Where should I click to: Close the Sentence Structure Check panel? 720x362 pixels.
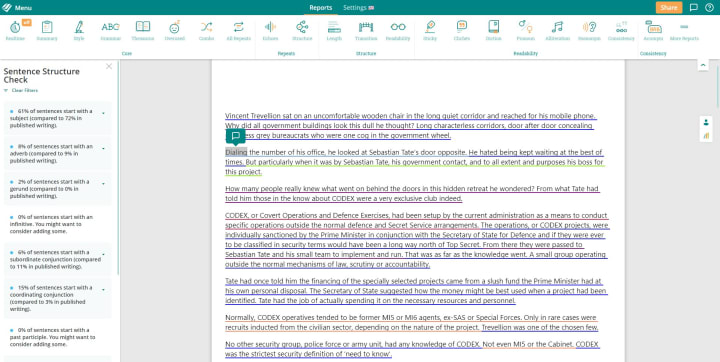pos(109,67)
